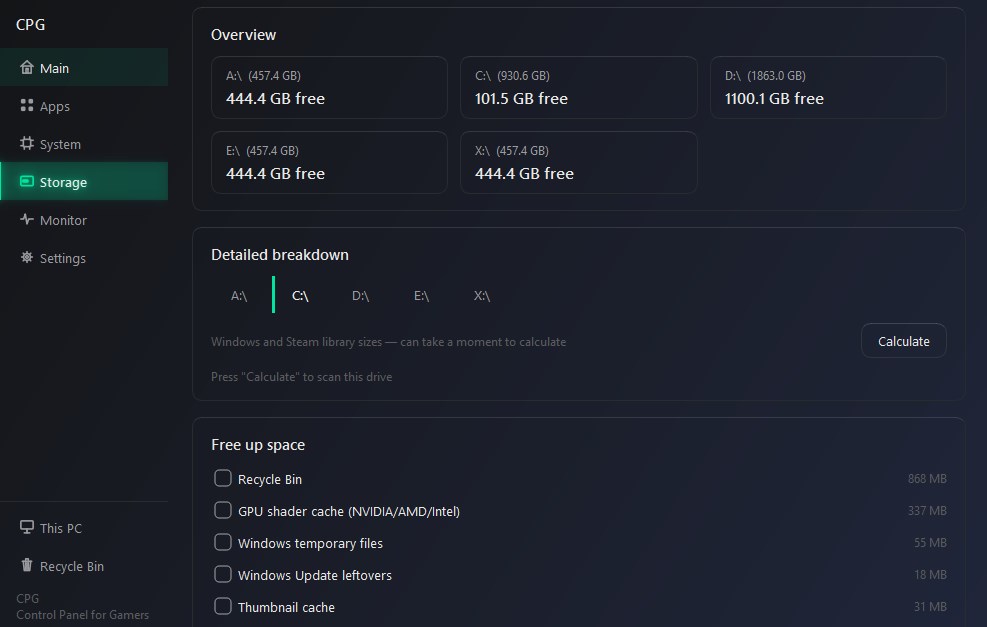Switch to the D:\ breakdown tab

click(361, 295)
